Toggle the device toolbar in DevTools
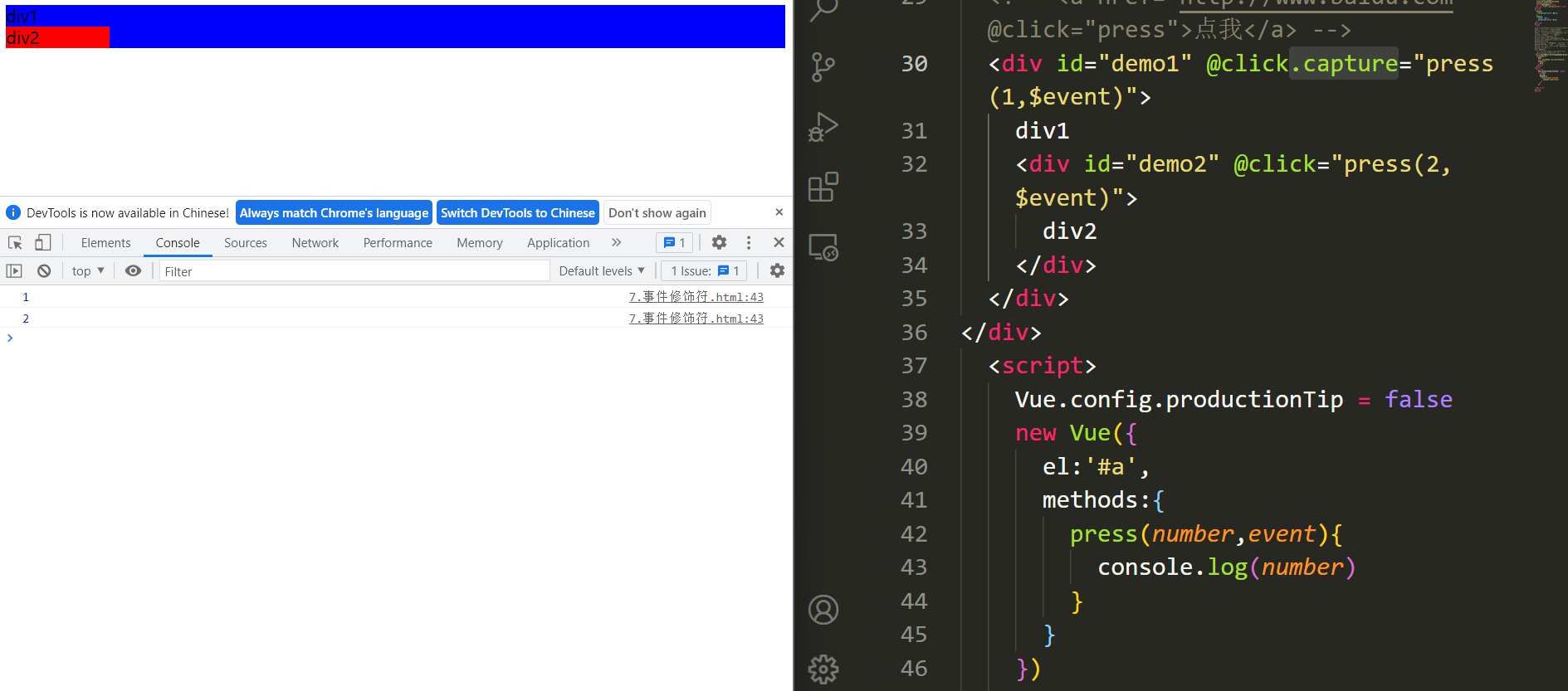1568x691 pixels. (42, 242)
